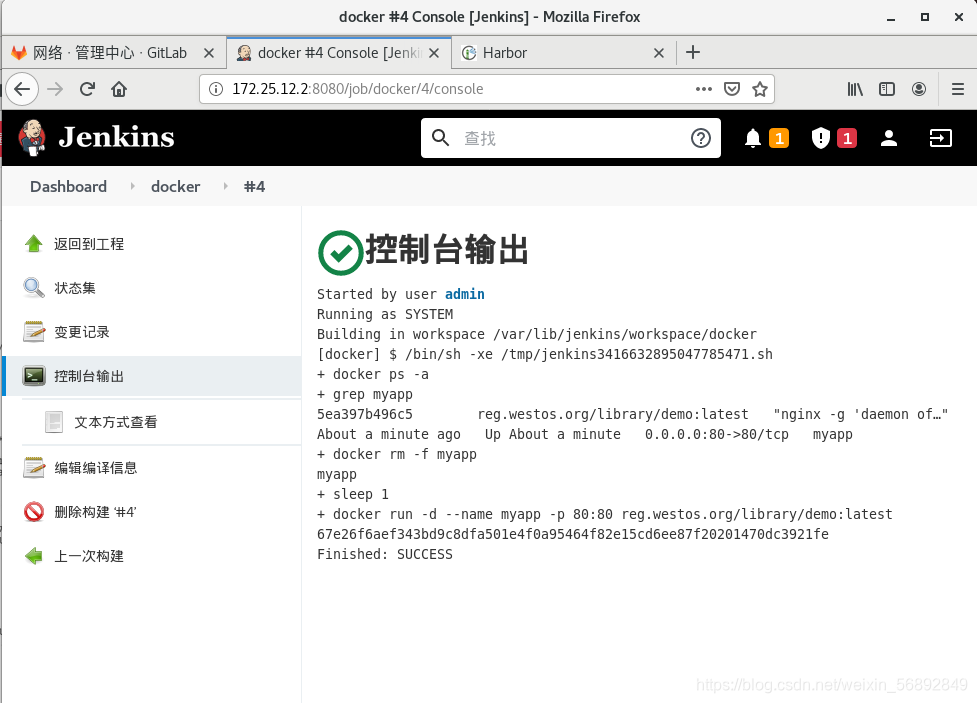Open 变更记录 sidebar link

click(82, 332)
